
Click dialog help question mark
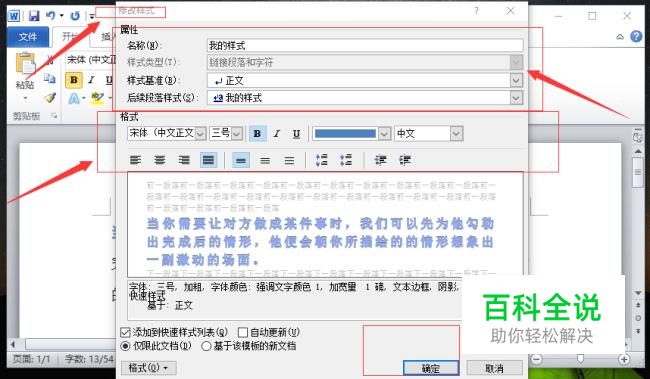click(x=476, y=11)
